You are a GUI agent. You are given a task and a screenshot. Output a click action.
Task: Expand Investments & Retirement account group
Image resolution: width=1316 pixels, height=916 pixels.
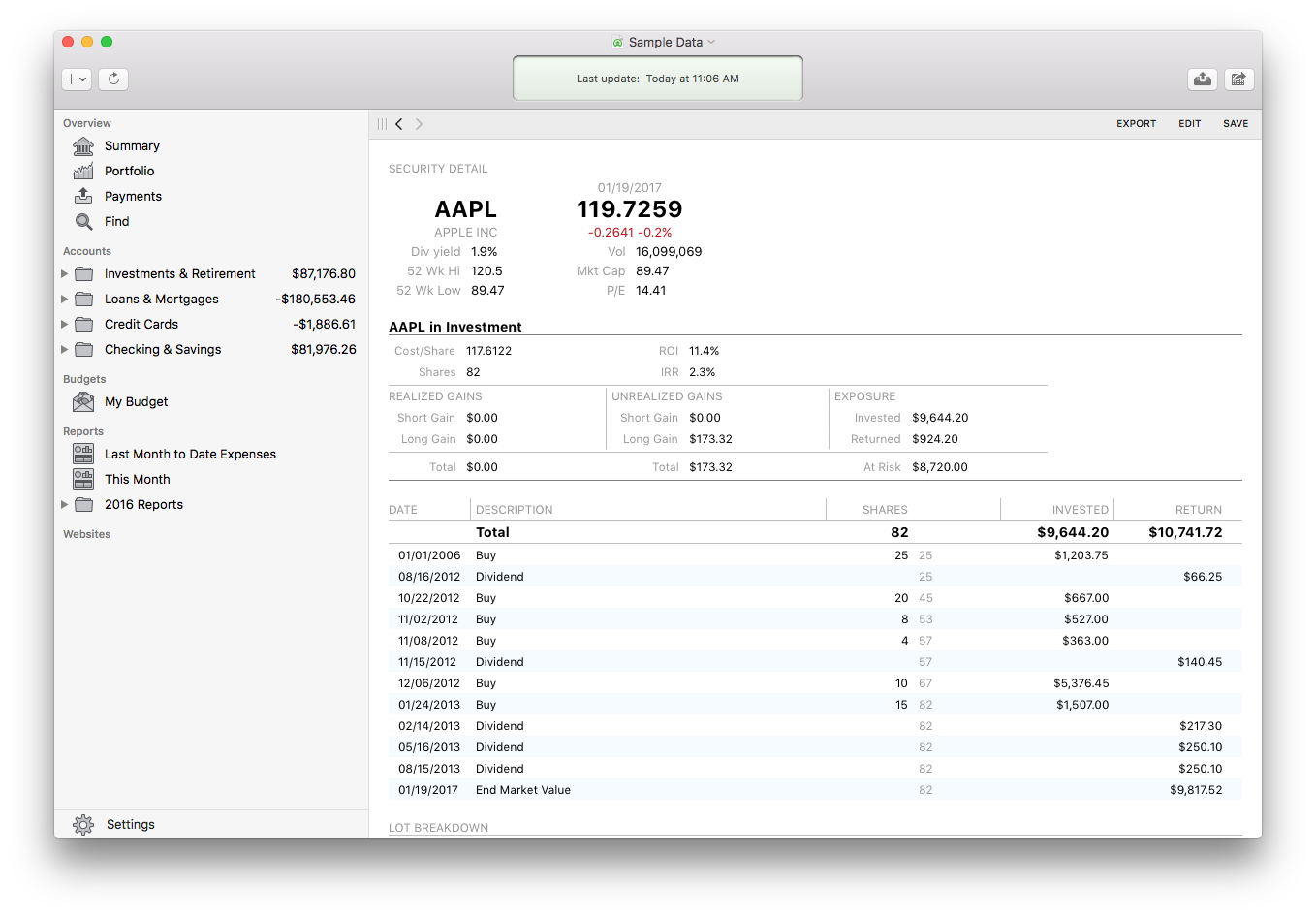(x=65, y=274)
